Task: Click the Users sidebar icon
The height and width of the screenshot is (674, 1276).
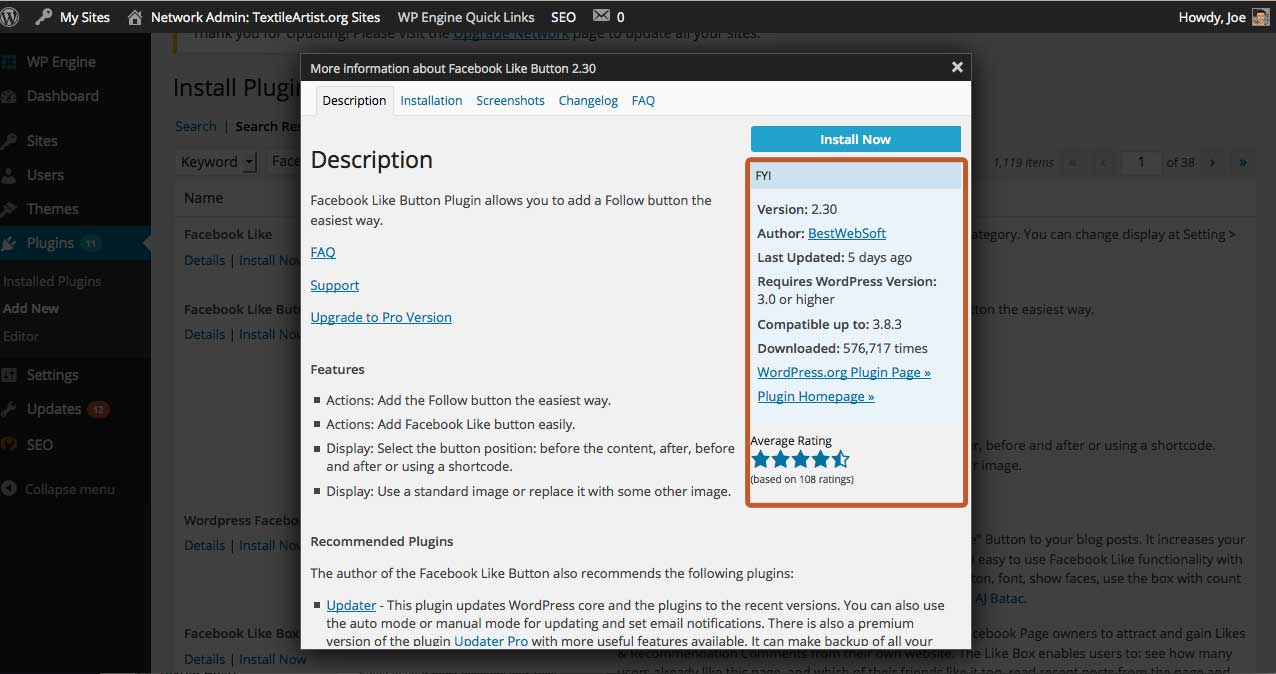Action: pos(9,175)
